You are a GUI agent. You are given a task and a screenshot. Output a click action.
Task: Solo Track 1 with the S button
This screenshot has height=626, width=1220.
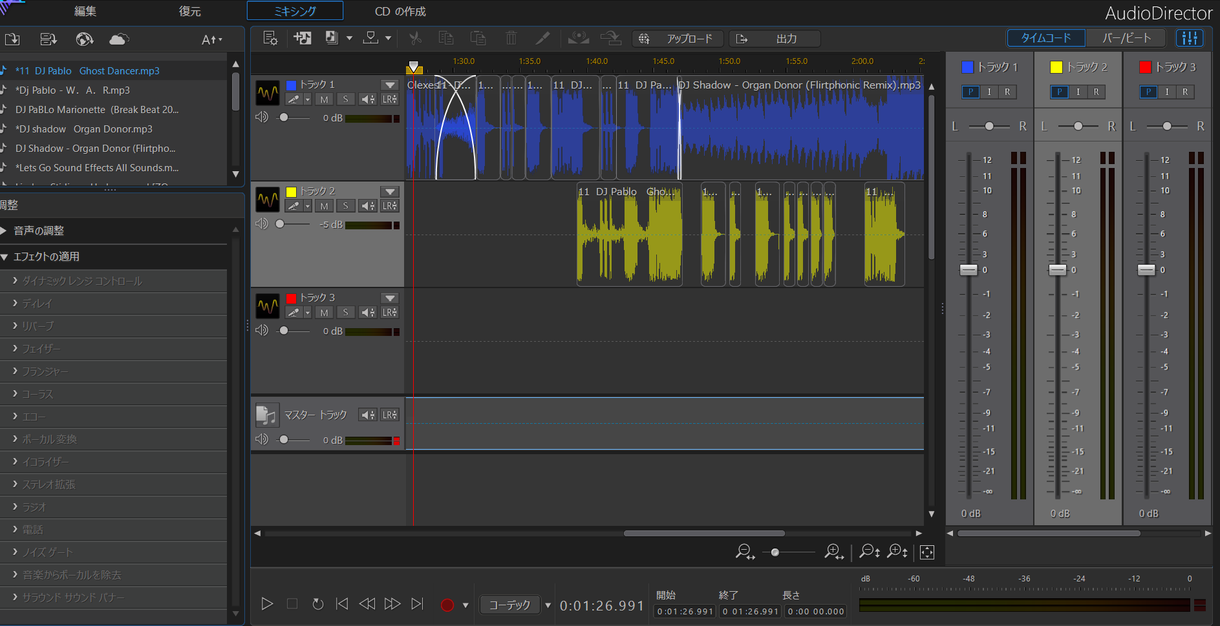click(x=345, y=99)
